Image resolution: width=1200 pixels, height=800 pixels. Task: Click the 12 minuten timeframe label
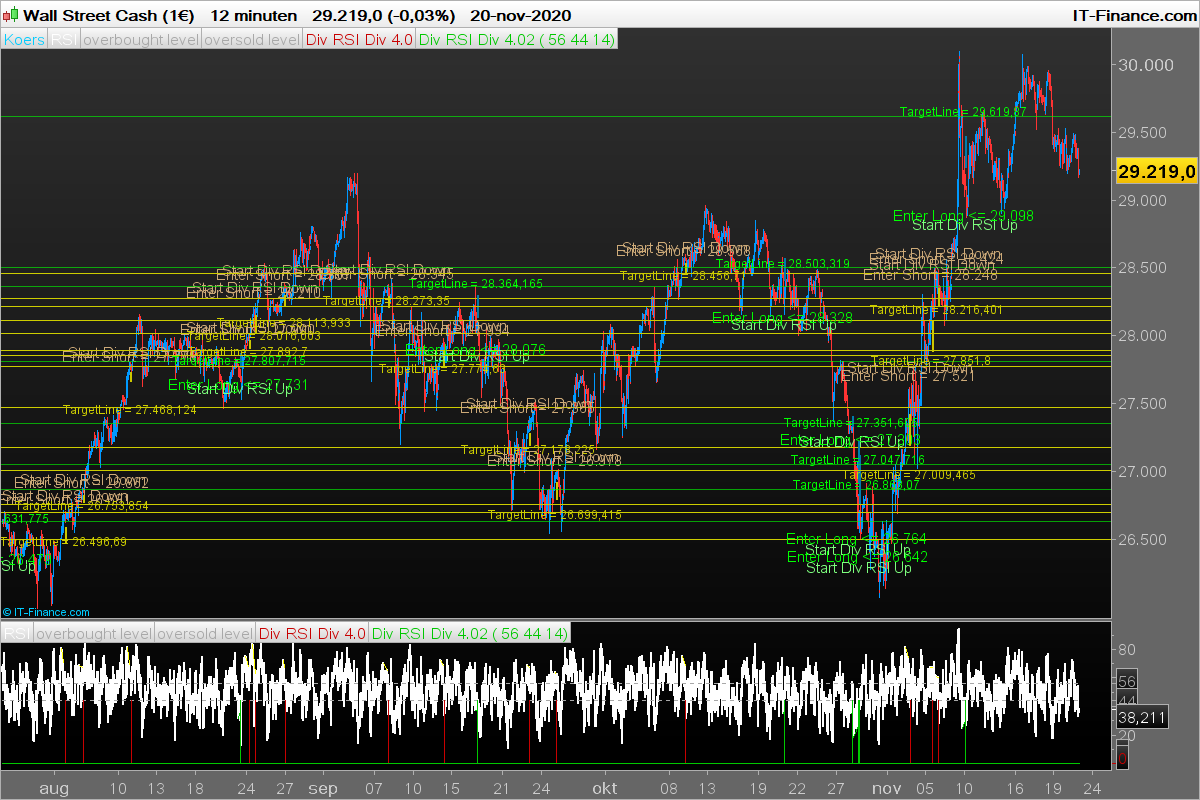pos(254,15)
